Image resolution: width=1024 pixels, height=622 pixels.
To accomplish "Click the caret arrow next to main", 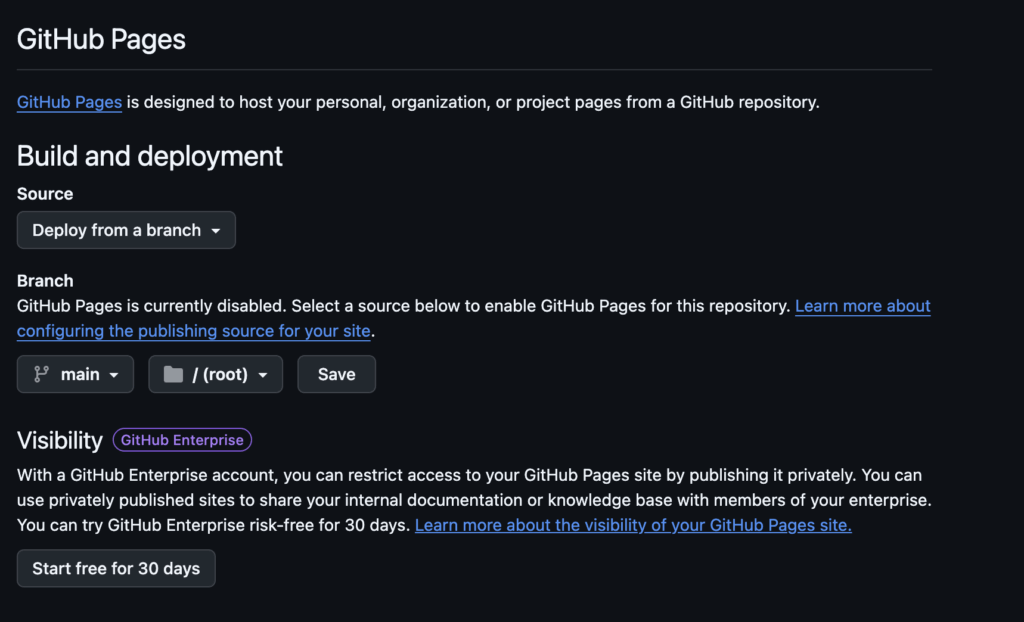I will coord(114,375).
